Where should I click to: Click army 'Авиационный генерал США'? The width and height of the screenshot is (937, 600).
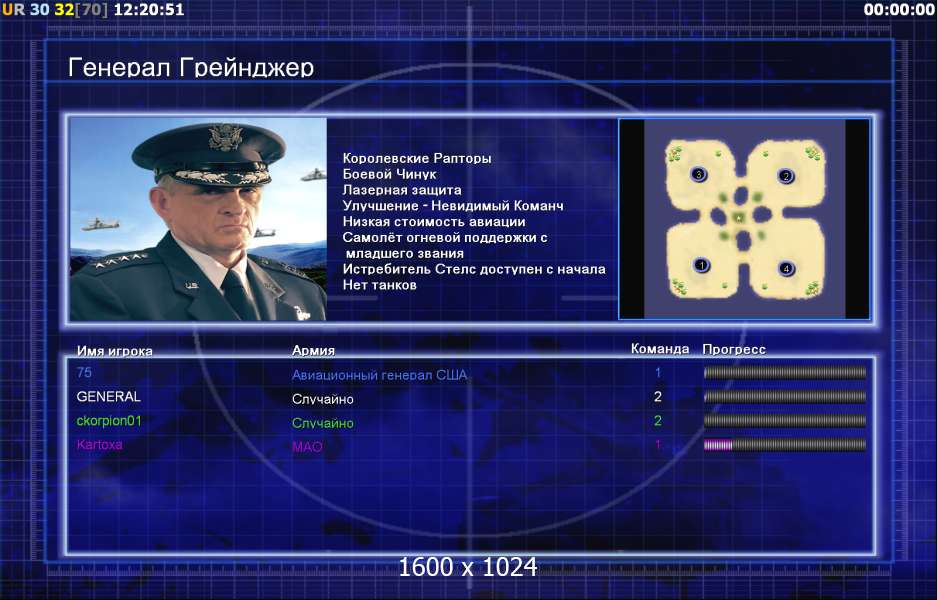[379, 375]
